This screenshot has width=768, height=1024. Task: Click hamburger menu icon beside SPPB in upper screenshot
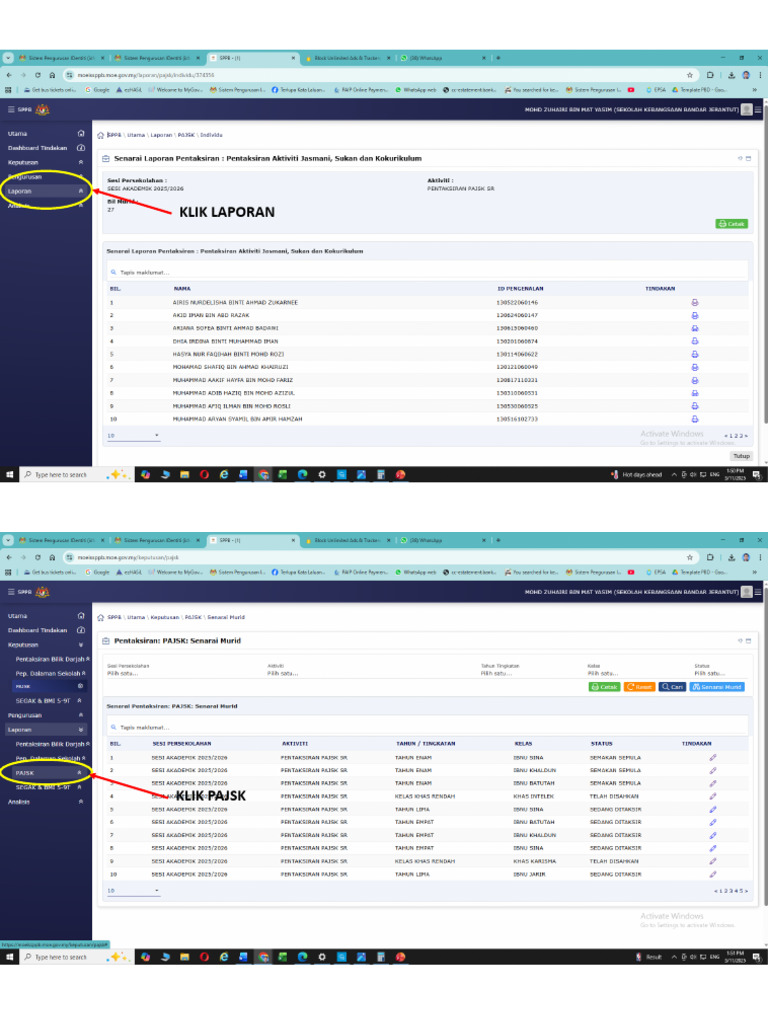(x=11, y=110)
